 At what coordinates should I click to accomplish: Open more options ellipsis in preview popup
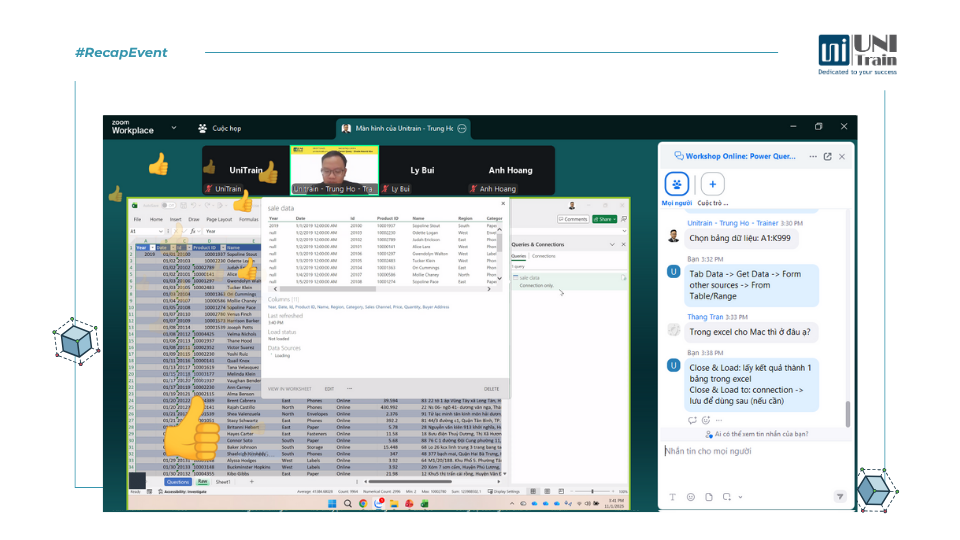pyautogui.click(x=350, y=389)
